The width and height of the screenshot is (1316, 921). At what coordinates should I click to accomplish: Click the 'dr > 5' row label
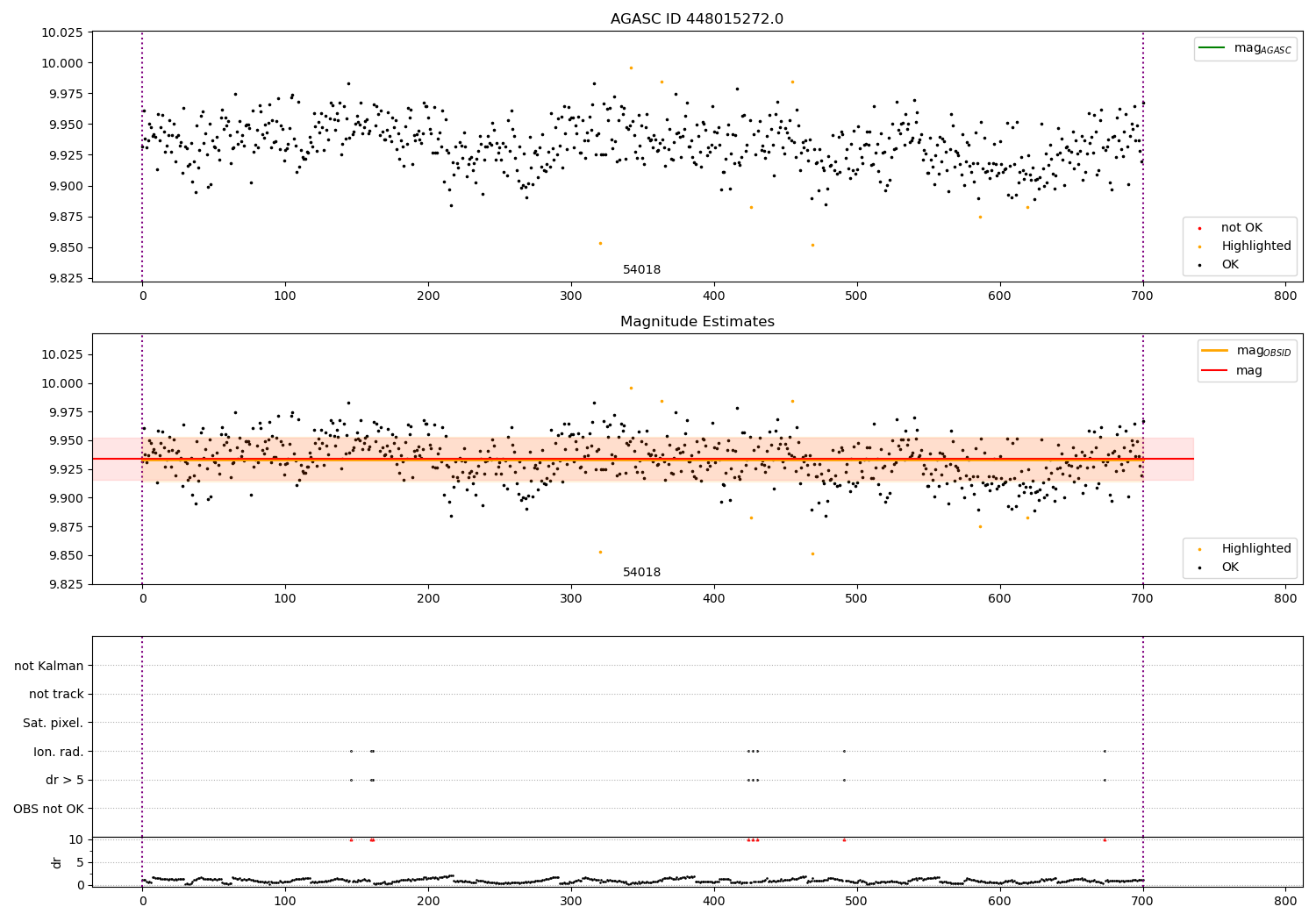pos(65,780)
